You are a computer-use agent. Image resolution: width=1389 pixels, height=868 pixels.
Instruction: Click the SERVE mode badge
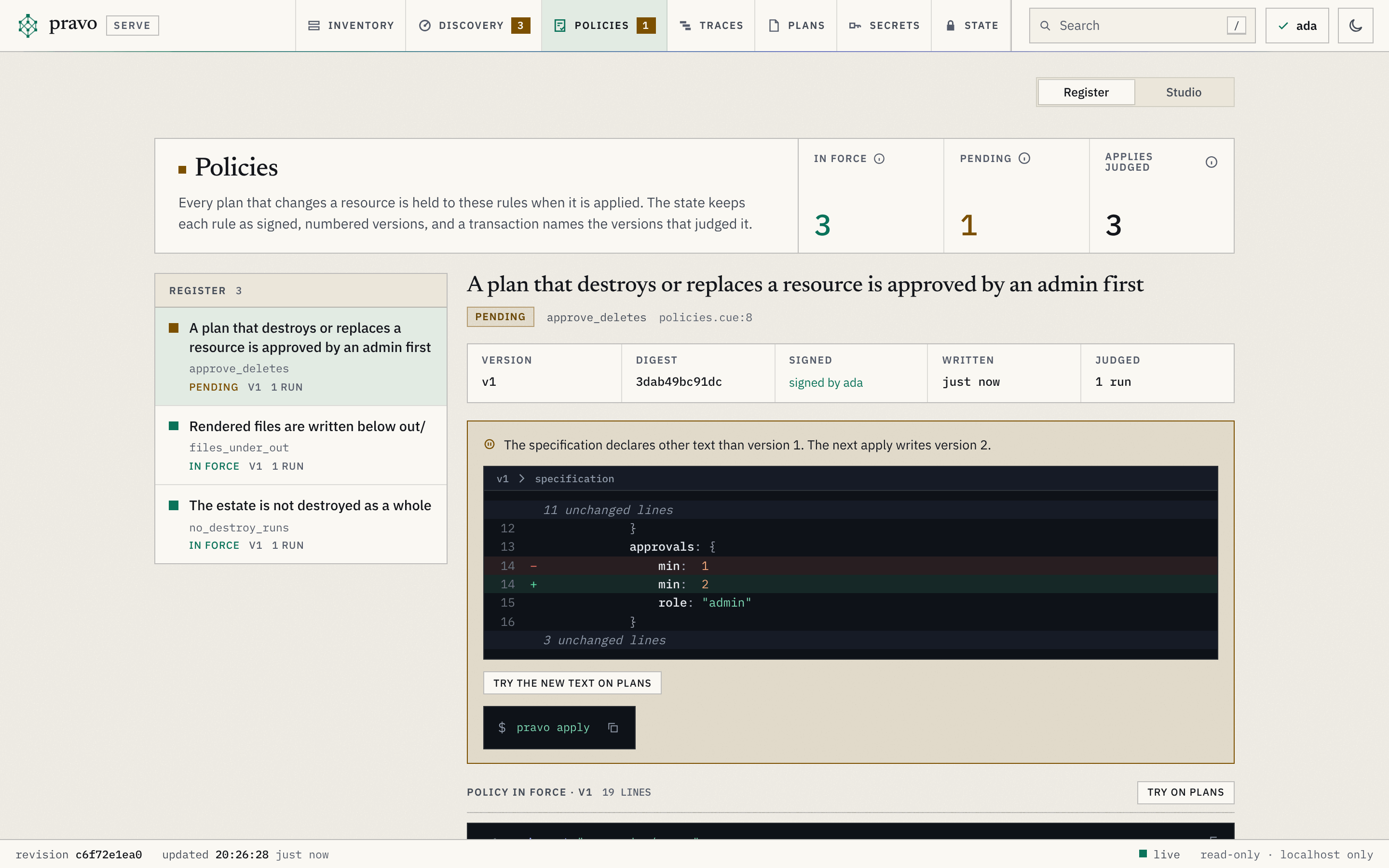132,25
